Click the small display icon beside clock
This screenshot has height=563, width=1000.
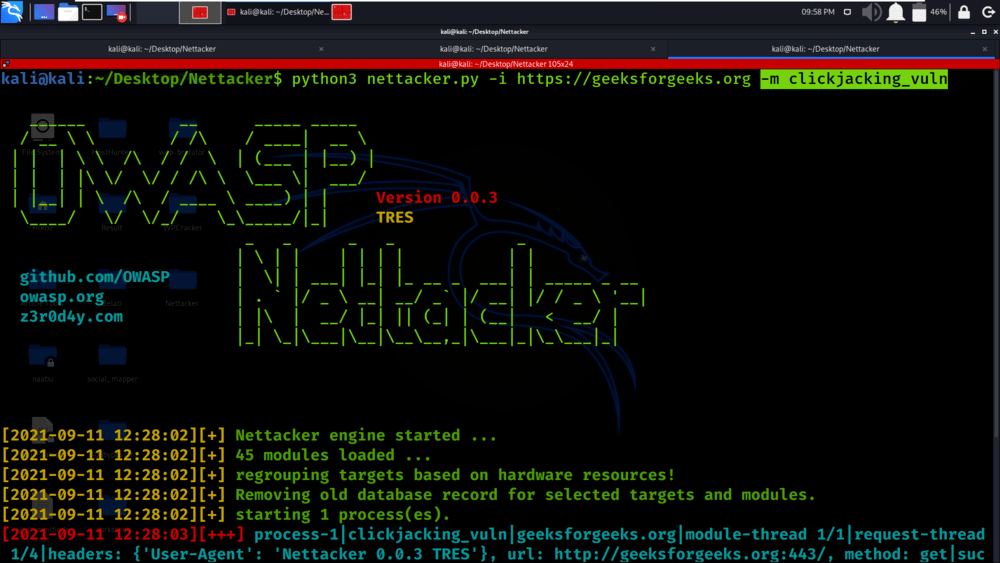coord(847,12)
